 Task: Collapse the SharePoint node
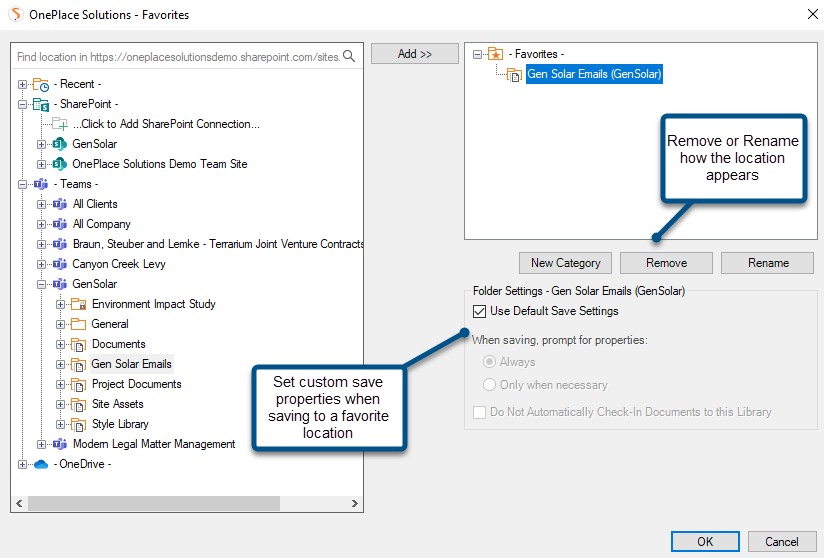coord(22,104)
